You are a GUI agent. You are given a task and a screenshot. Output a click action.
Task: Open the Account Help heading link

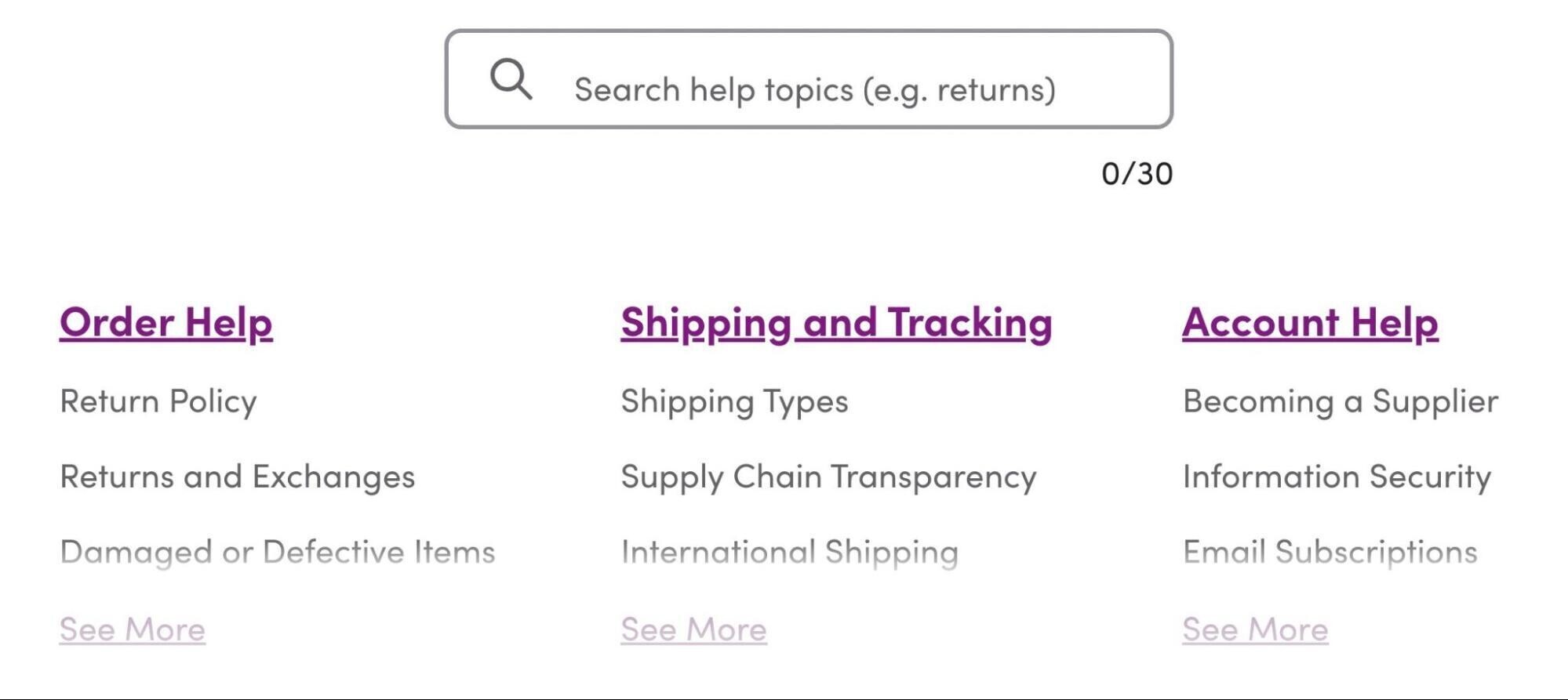(1310, 323)
